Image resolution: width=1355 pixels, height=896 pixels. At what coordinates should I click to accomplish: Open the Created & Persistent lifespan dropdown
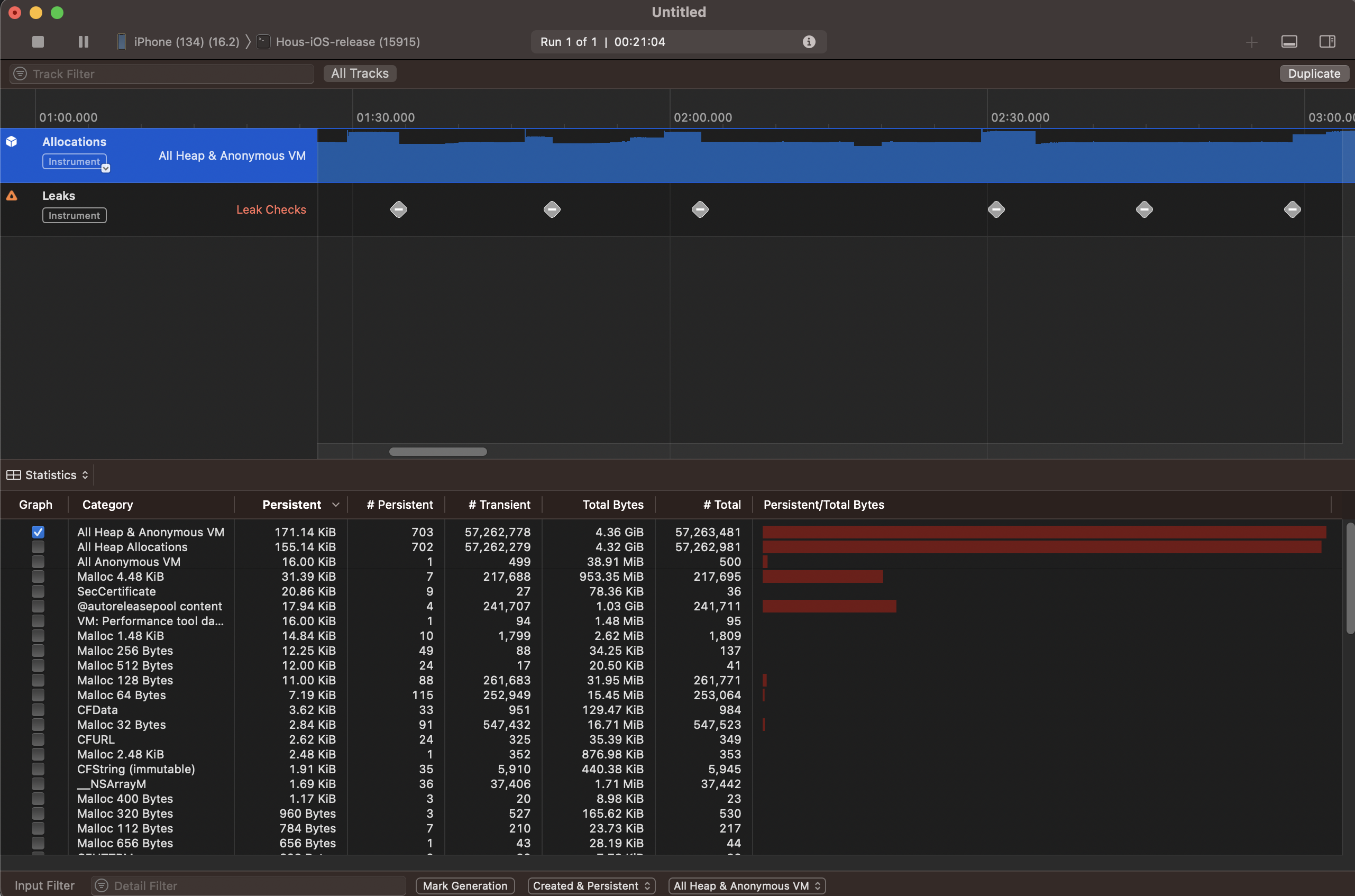[591, 885]
